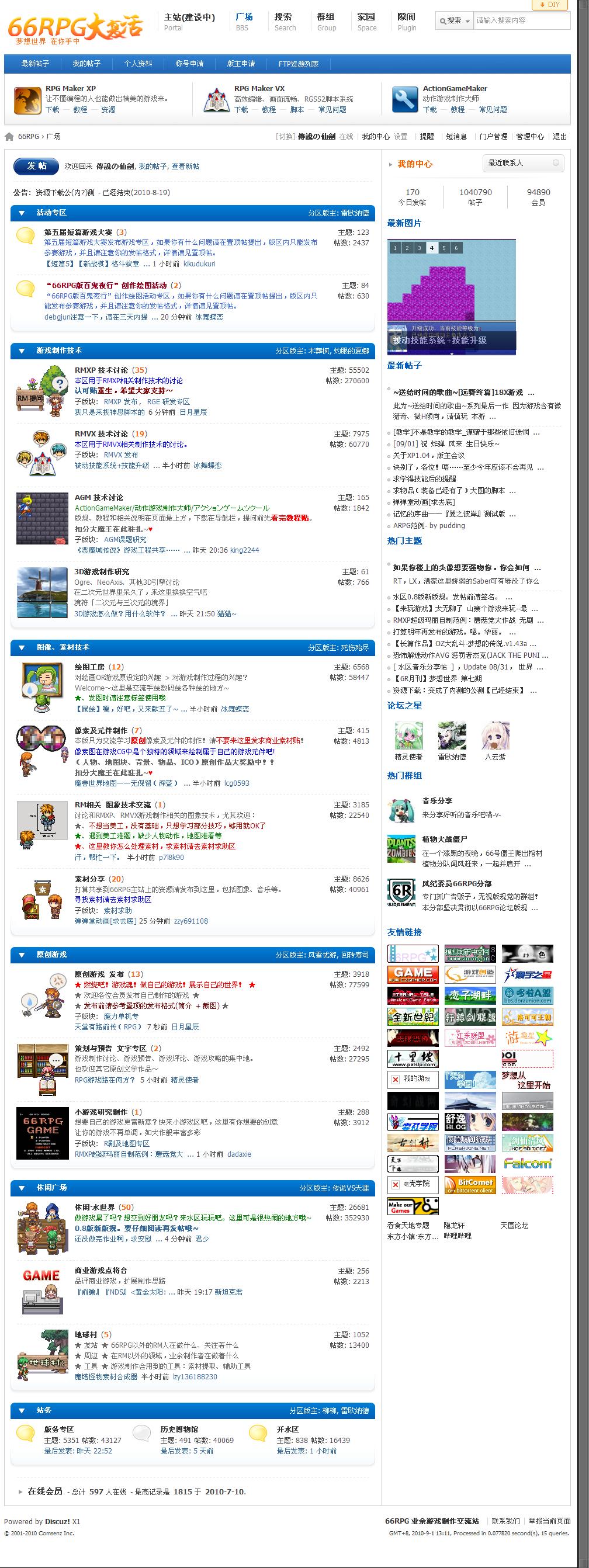Screen dimensions: 589x1568
Task: Open the 商业游戏点将台 GAME icon
Action: pyautogui.click(x=41, y=1291)
